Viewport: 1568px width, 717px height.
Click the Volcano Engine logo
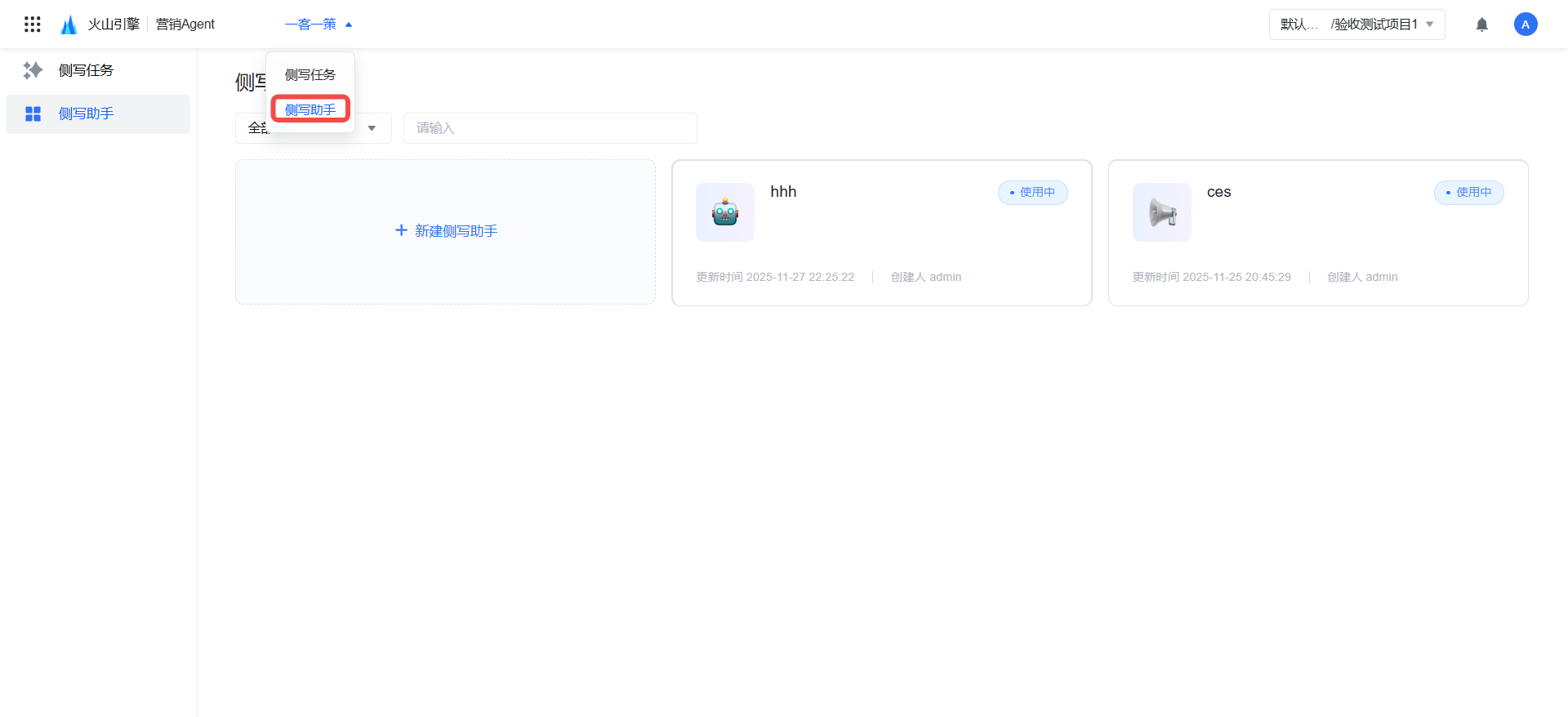click(69, 24)
